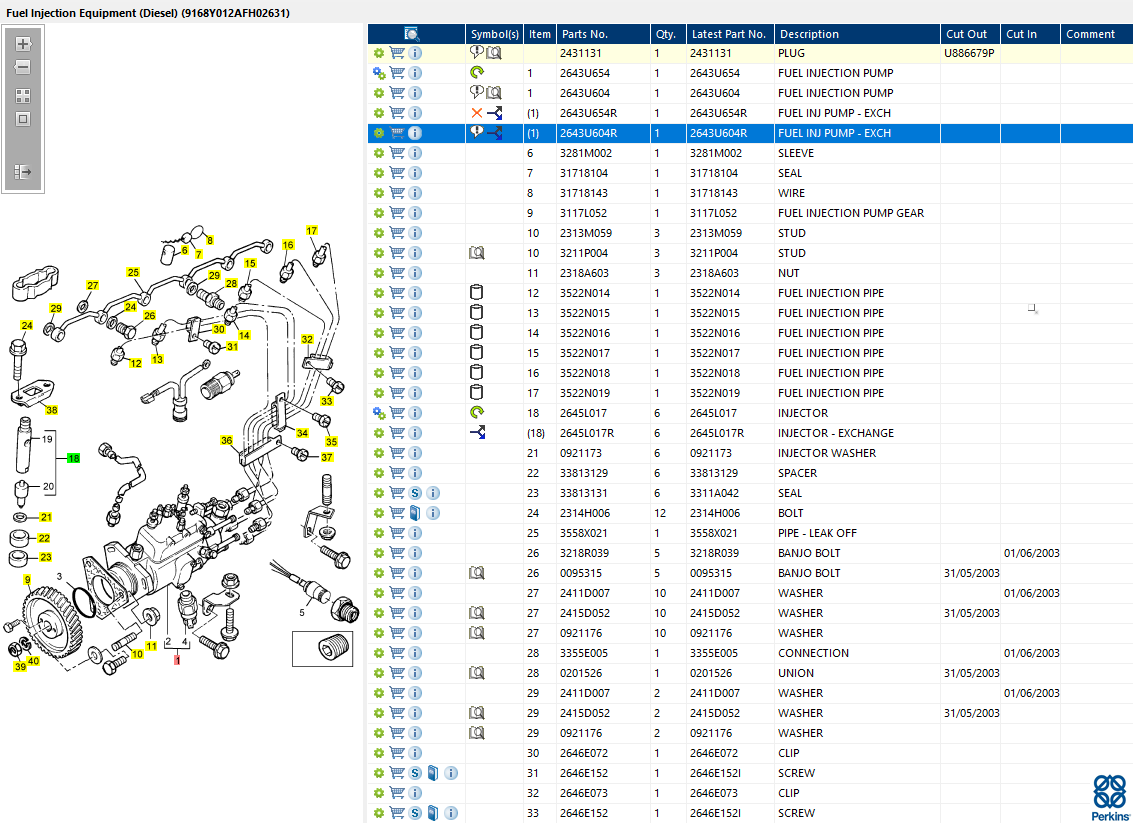Click diagram callout 36 on the diagram
The image size is (1133, 823).
click(x=227, y=440)
